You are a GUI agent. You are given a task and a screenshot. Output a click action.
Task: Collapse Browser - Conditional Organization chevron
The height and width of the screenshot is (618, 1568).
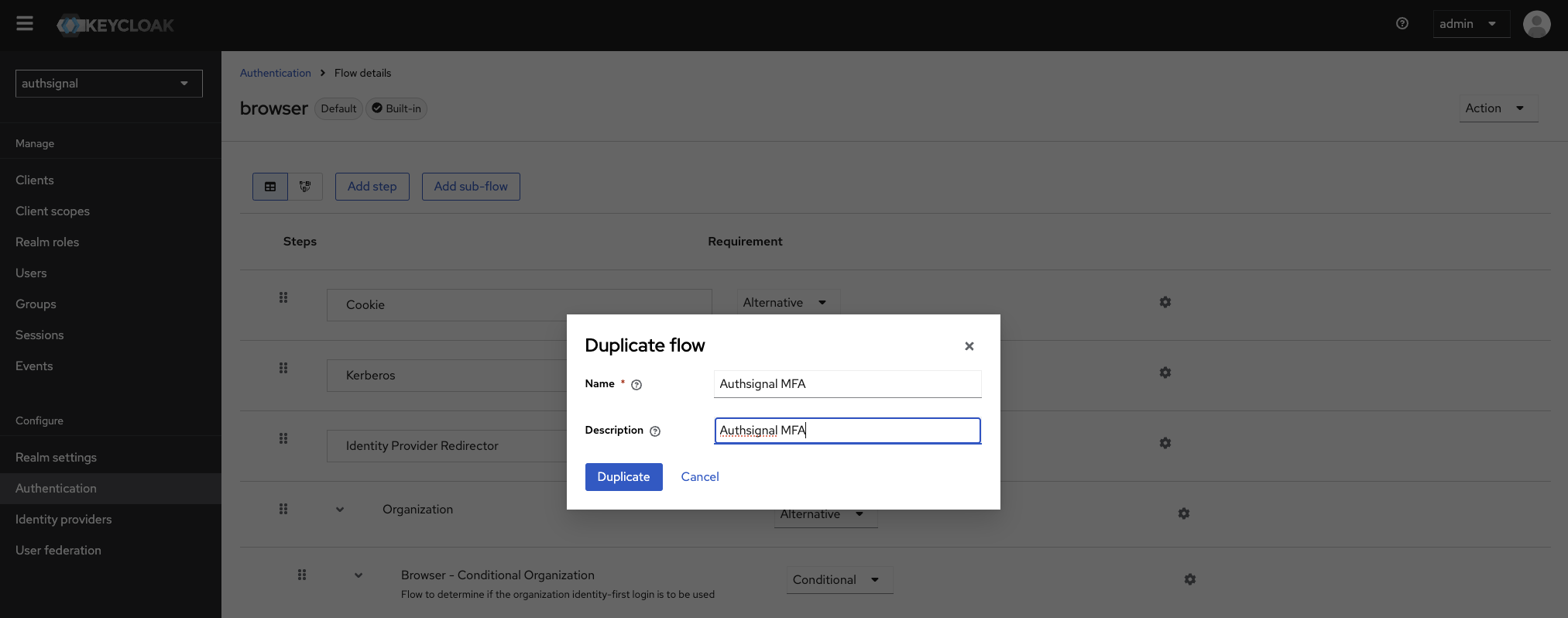tap(359, 575)
